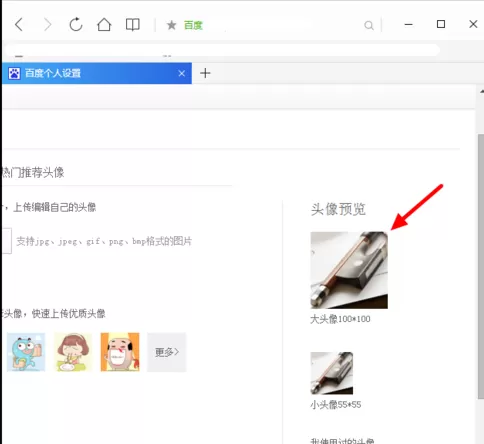
Task: Click the 百度 site label in address bar
Action: (193, 25)
